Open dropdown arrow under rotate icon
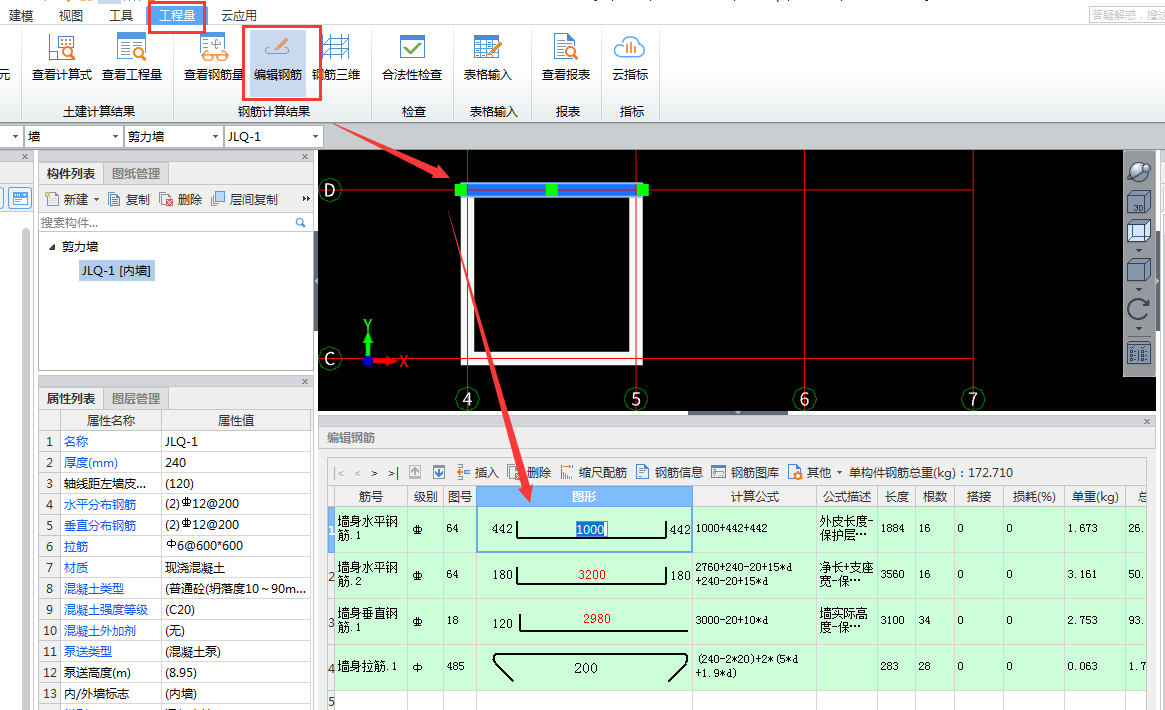 pos(1139,329)
